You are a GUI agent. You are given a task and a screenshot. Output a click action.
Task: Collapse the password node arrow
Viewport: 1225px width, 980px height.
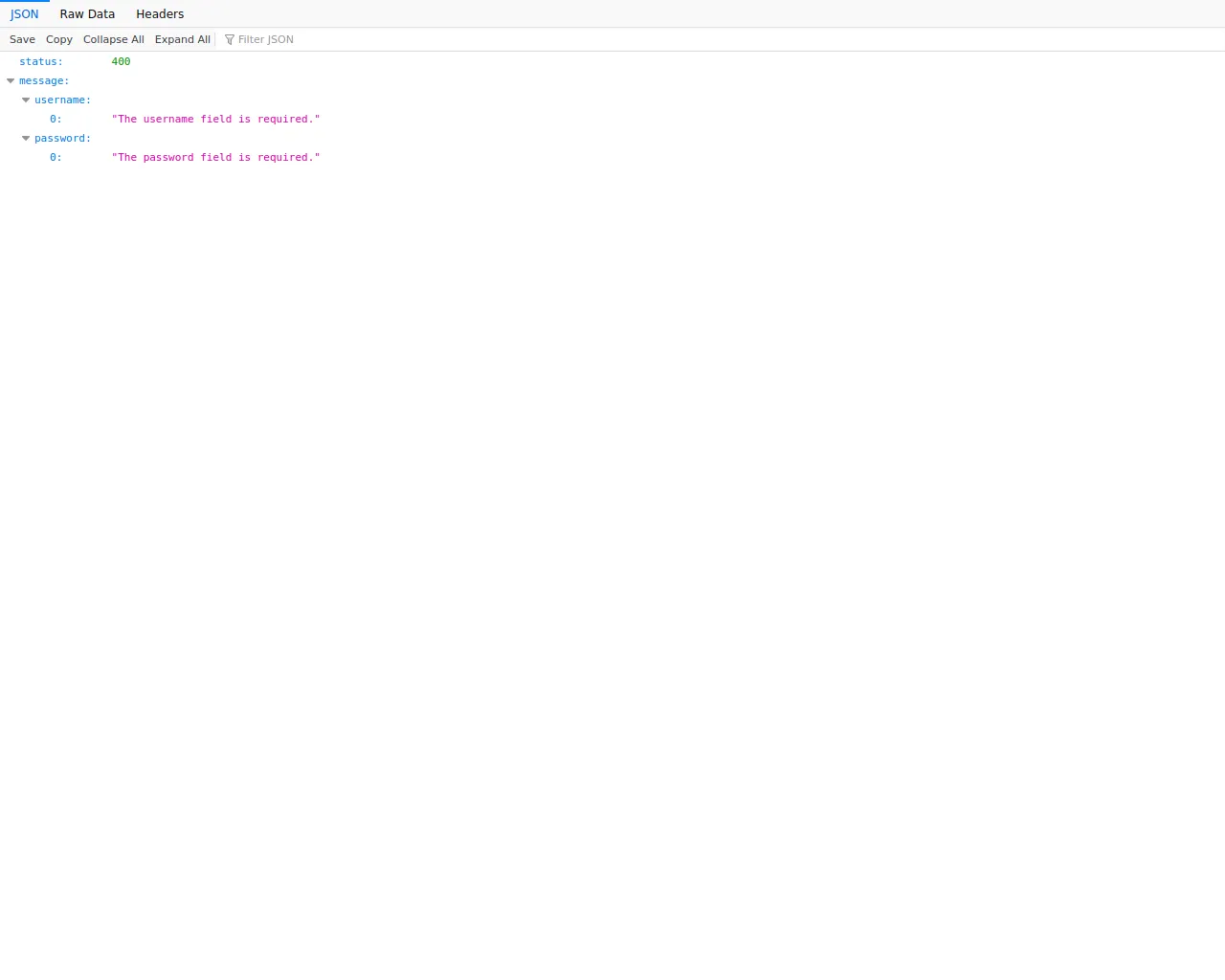coord(26,139)
